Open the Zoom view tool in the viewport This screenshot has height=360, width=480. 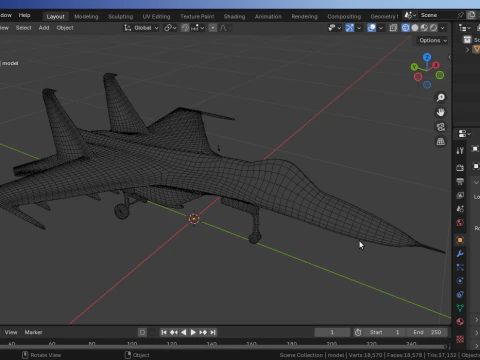(x=441, y=97)
